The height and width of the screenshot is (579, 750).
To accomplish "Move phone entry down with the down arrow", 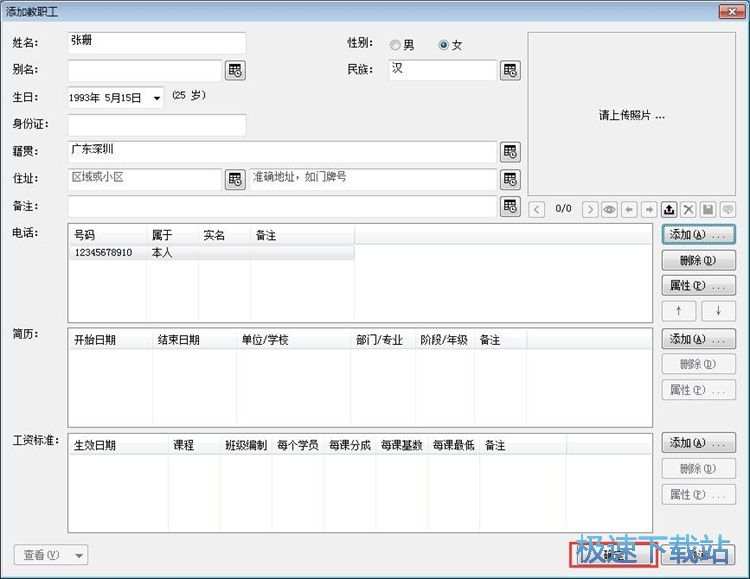I will click(718, 311).
